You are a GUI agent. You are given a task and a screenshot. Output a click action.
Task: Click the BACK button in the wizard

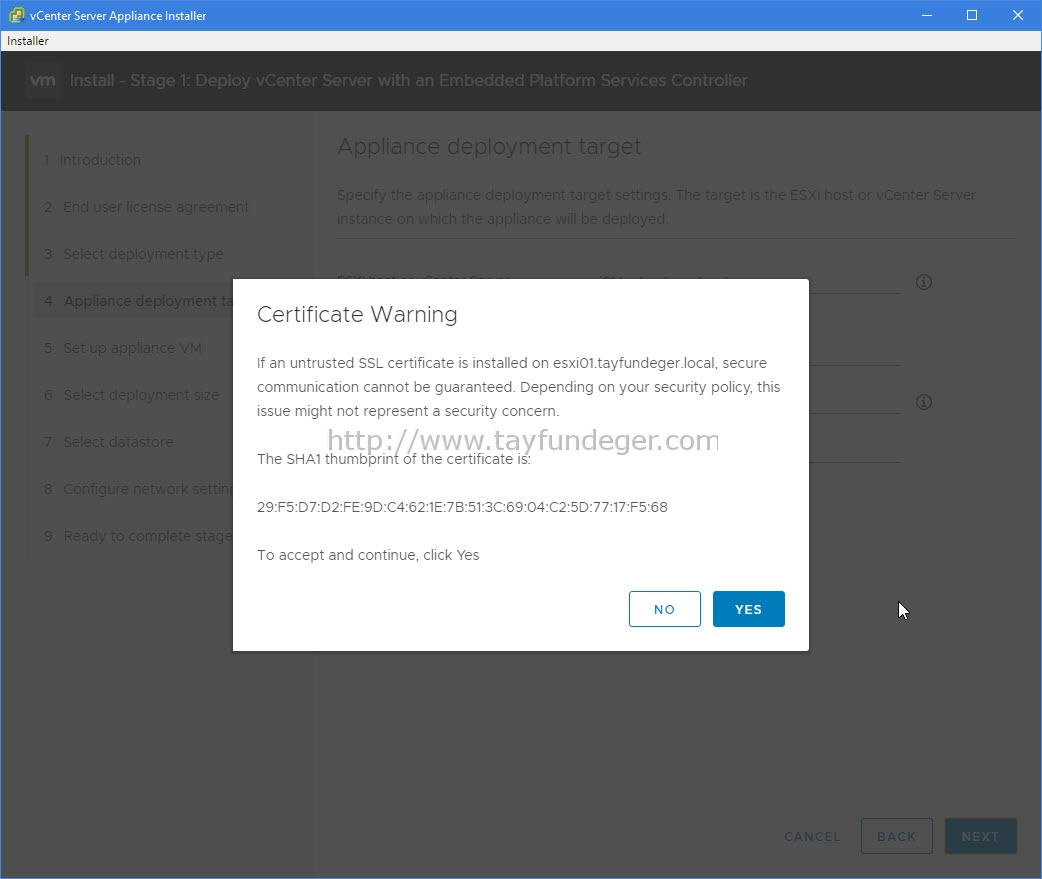[x=896, y=836]
